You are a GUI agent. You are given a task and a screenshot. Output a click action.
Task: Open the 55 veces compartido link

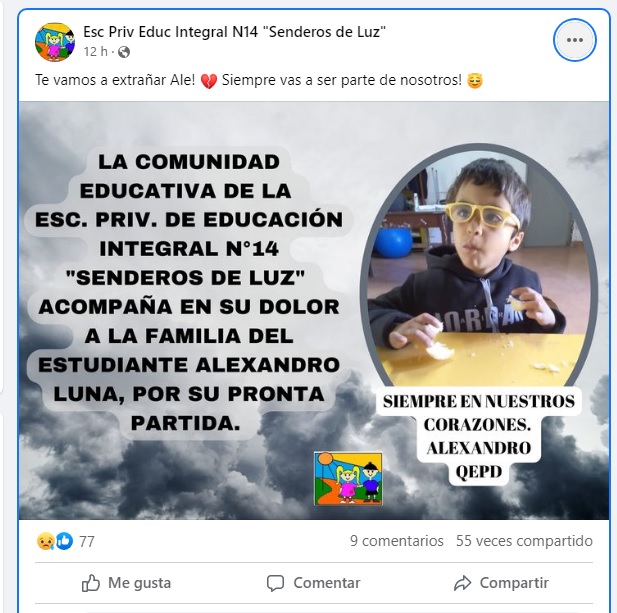point(524,541)
